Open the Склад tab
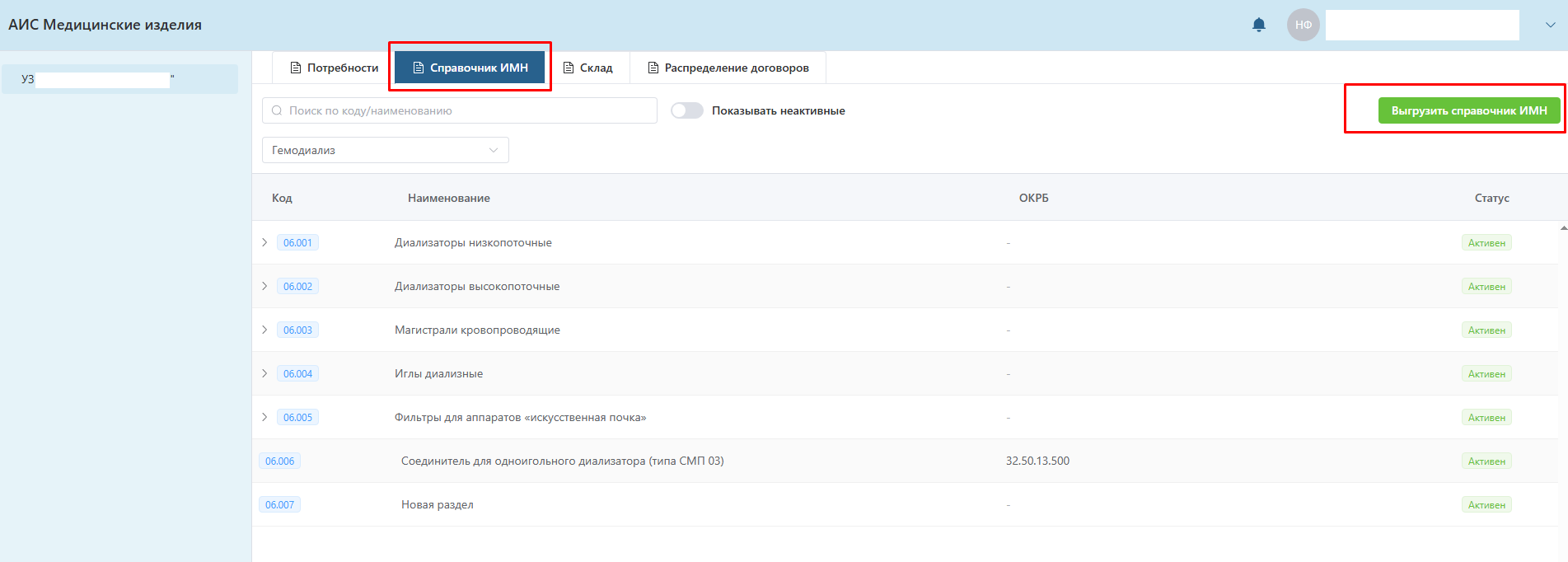The height and width of the screenshot is (562, 1568). 587,68
